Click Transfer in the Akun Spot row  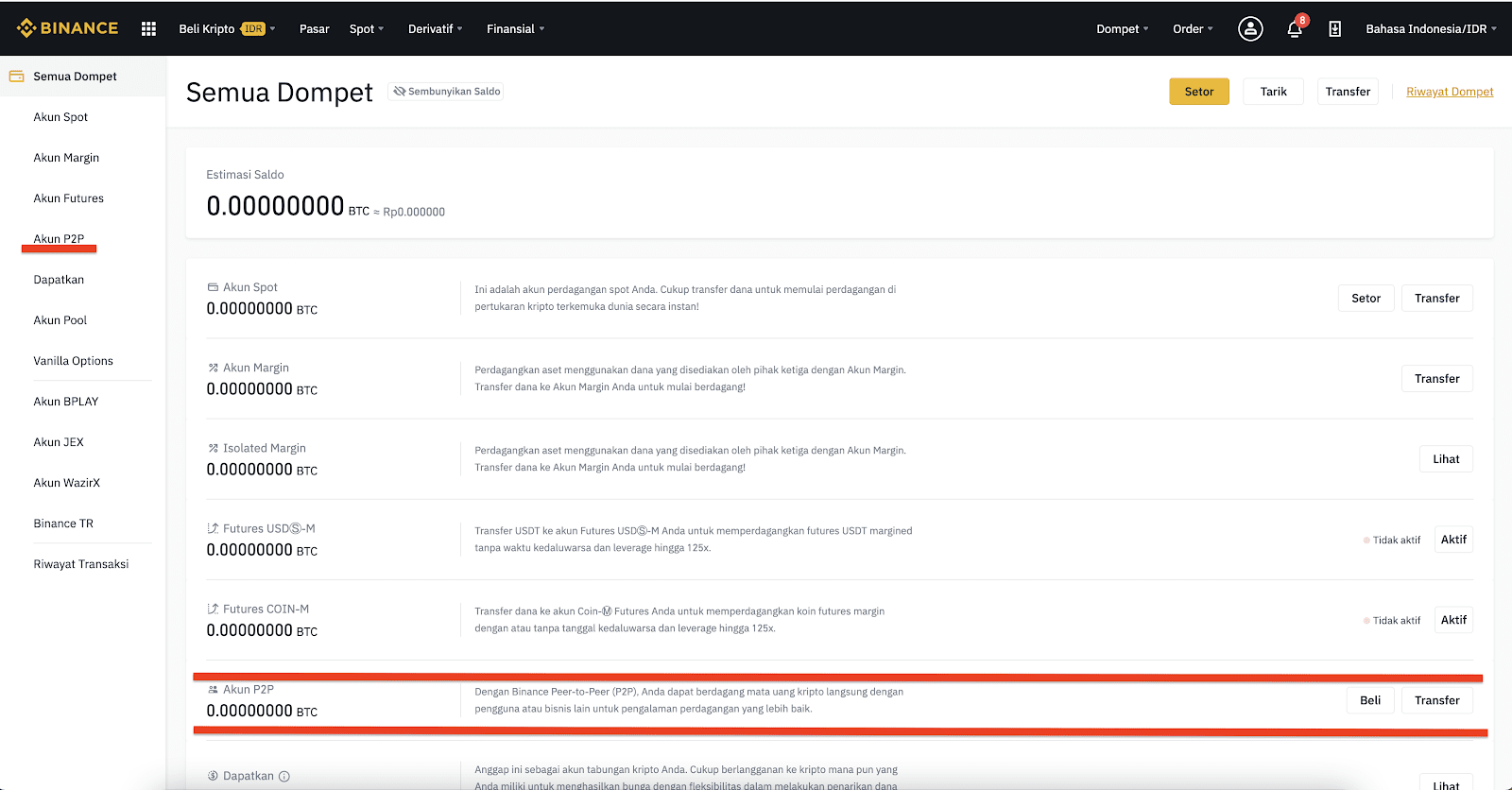pyautogui.click(x=1436, y=299)
